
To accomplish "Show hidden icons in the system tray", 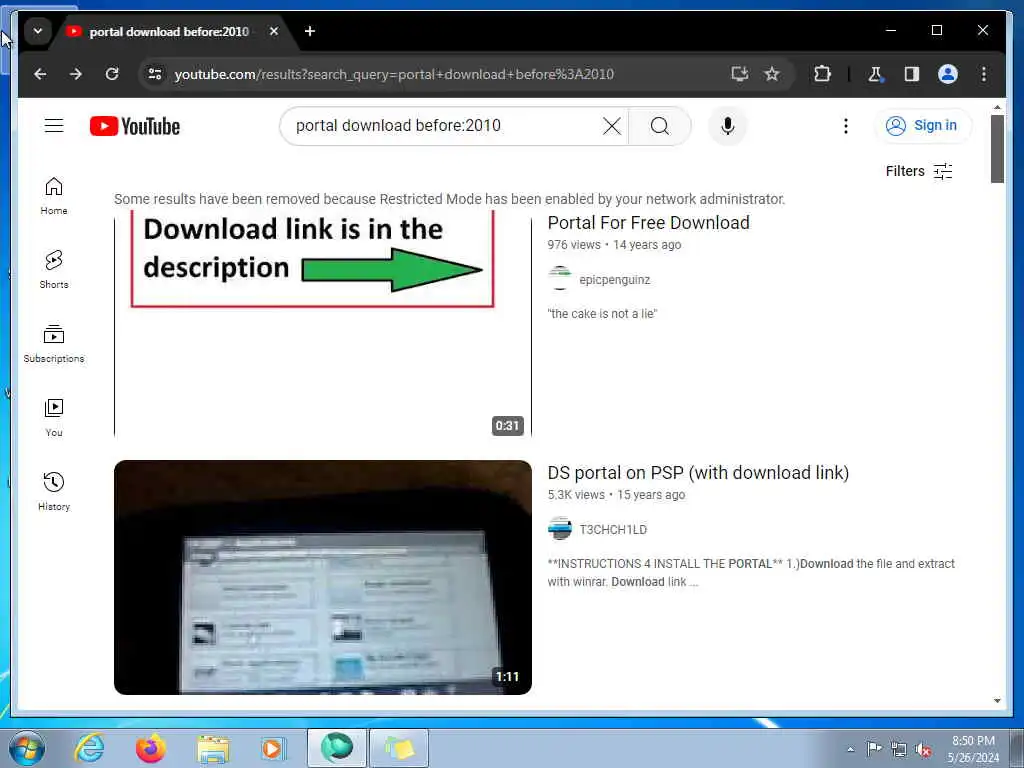I will pyautogui.click(x=850, y=749).
